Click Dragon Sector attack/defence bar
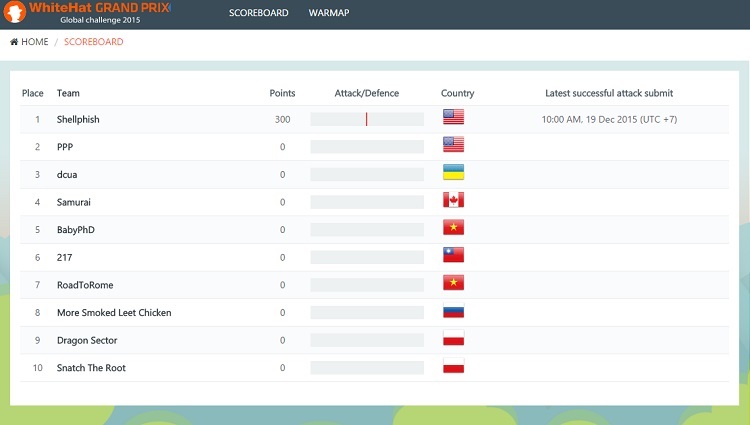This screenshot has height=425, width=750. tap(367, 340)
